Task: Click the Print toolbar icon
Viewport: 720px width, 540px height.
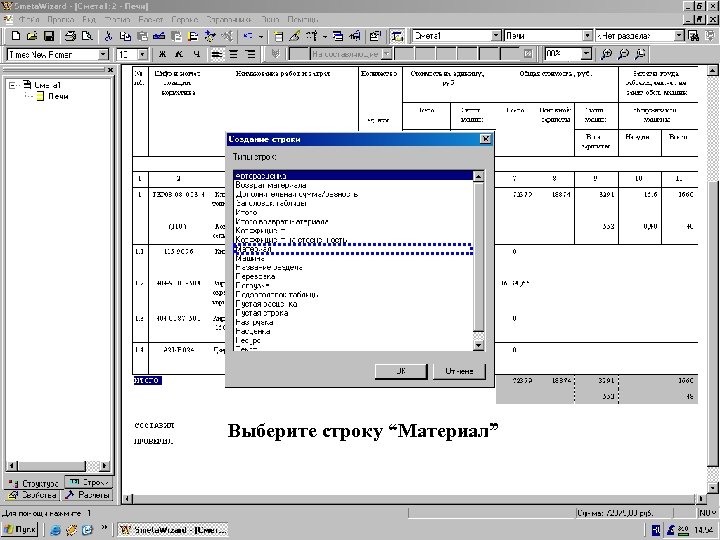Action: 70,36
